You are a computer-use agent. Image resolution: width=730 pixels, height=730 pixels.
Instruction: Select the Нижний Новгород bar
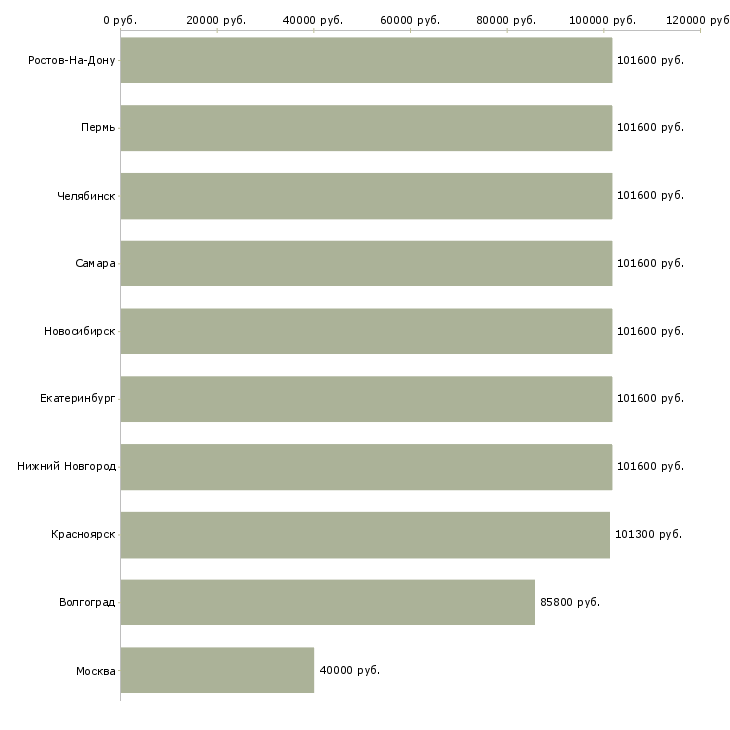[366, 467]
